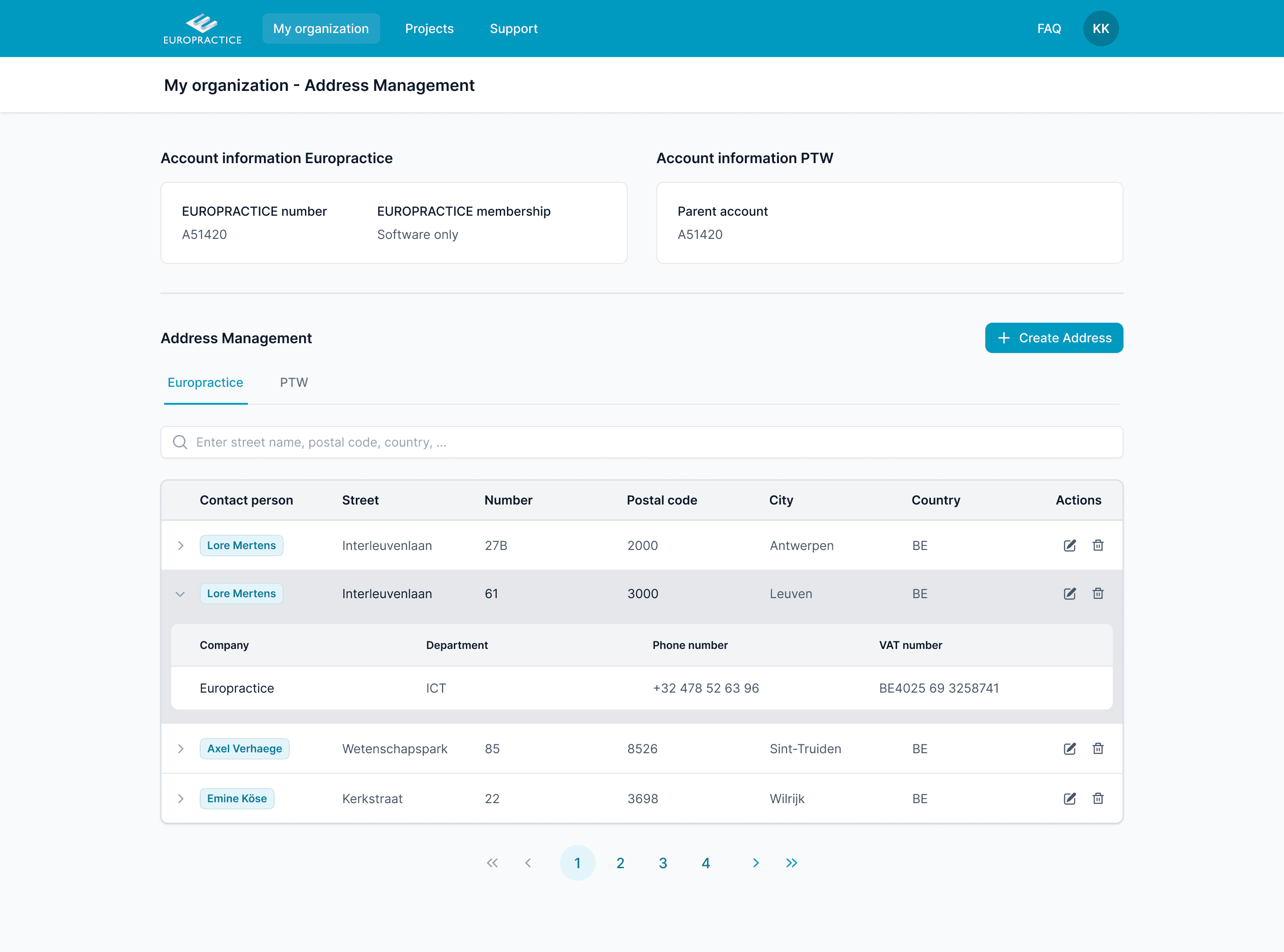Click the Axel Verhaege contact tag
The image size is (1284, 952).
(x=244, y=749)
